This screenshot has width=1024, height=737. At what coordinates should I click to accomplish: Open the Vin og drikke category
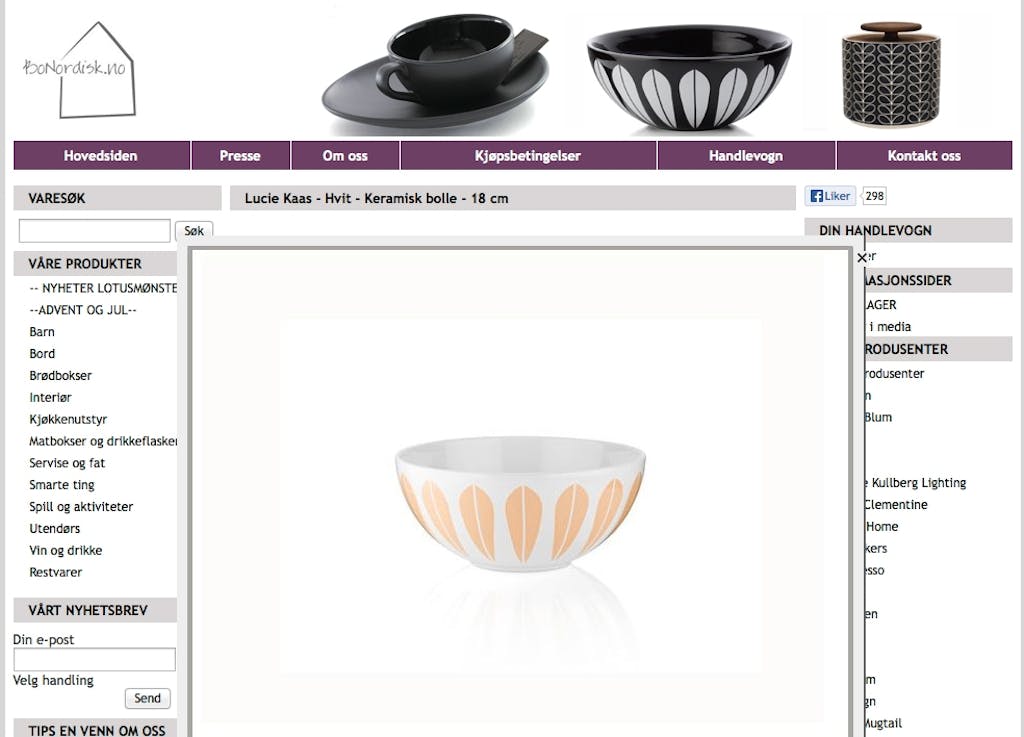pos(65,550)
